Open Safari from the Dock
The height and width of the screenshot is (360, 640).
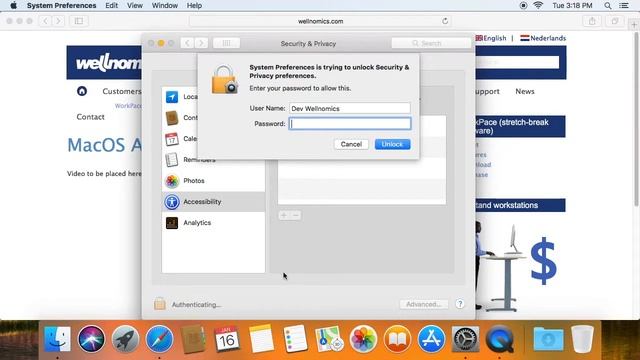[x=159, y=339]
